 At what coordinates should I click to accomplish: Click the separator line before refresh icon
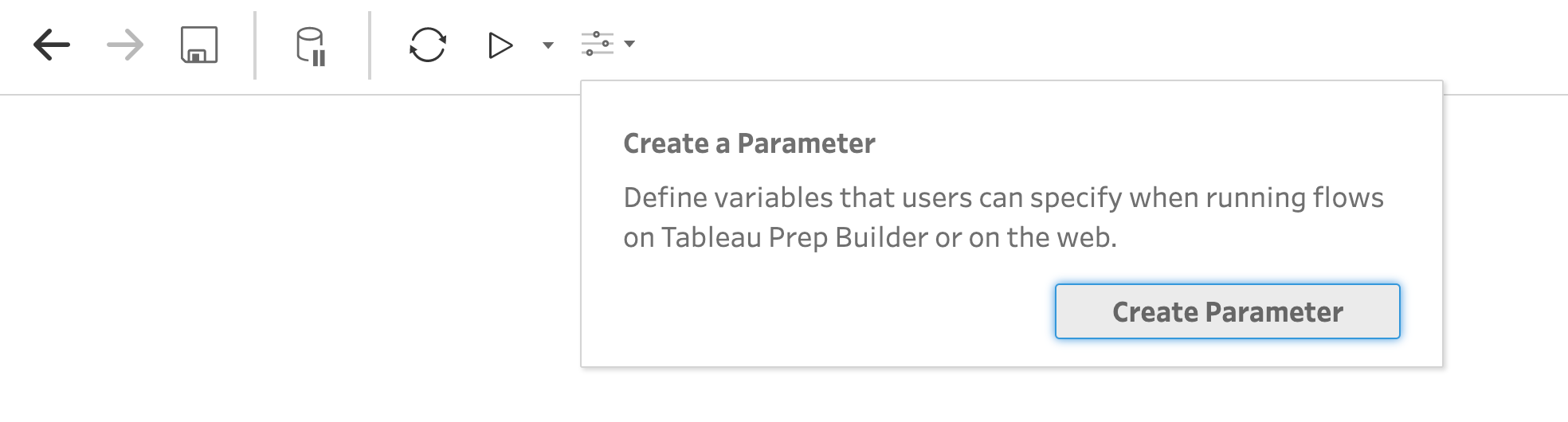tap(370, 45)
